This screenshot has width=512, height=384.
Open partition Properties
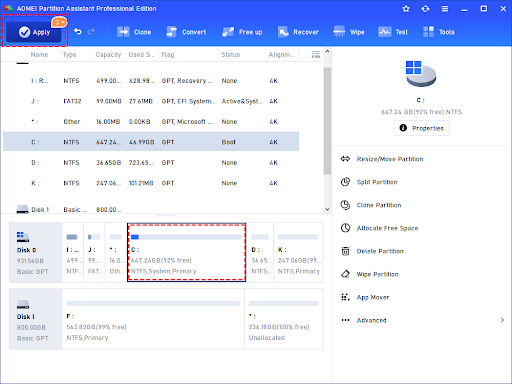422,128
